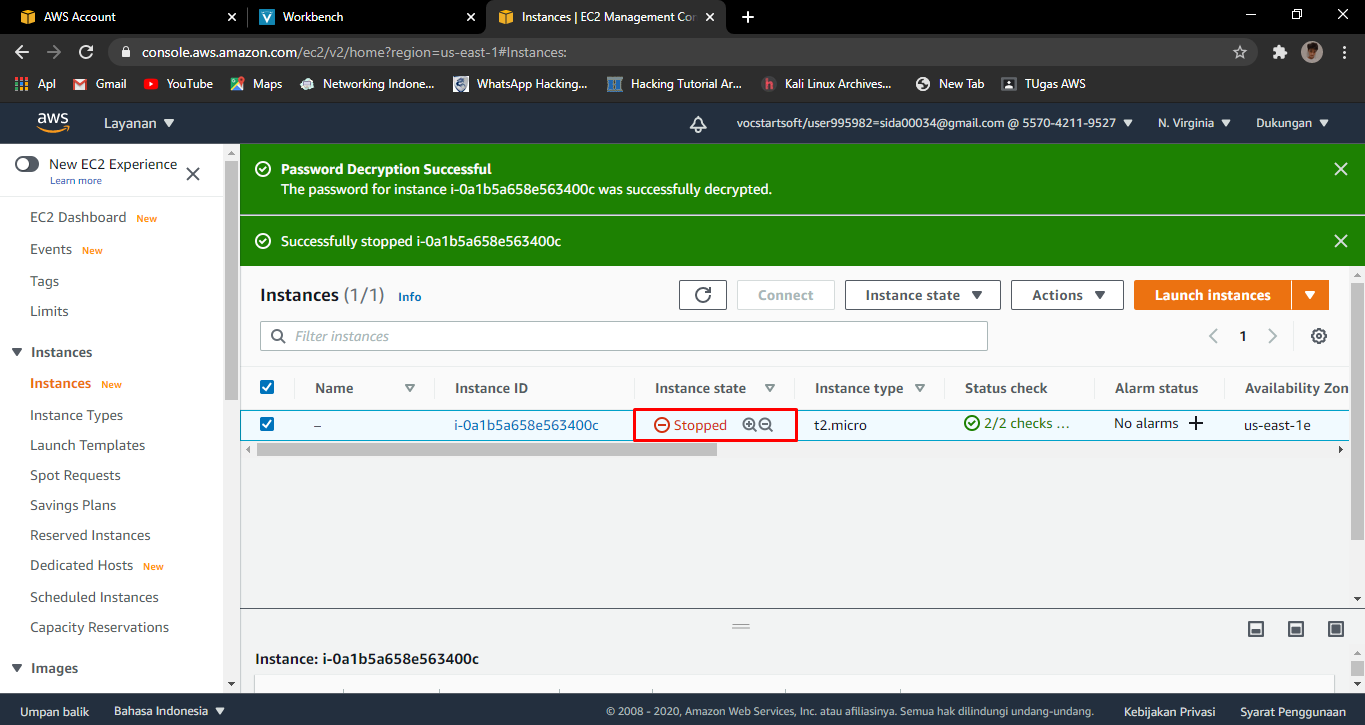Screen dimensions: 1365x725
Task: Open Spot Requests in sidebar
Action: (75, 475)
